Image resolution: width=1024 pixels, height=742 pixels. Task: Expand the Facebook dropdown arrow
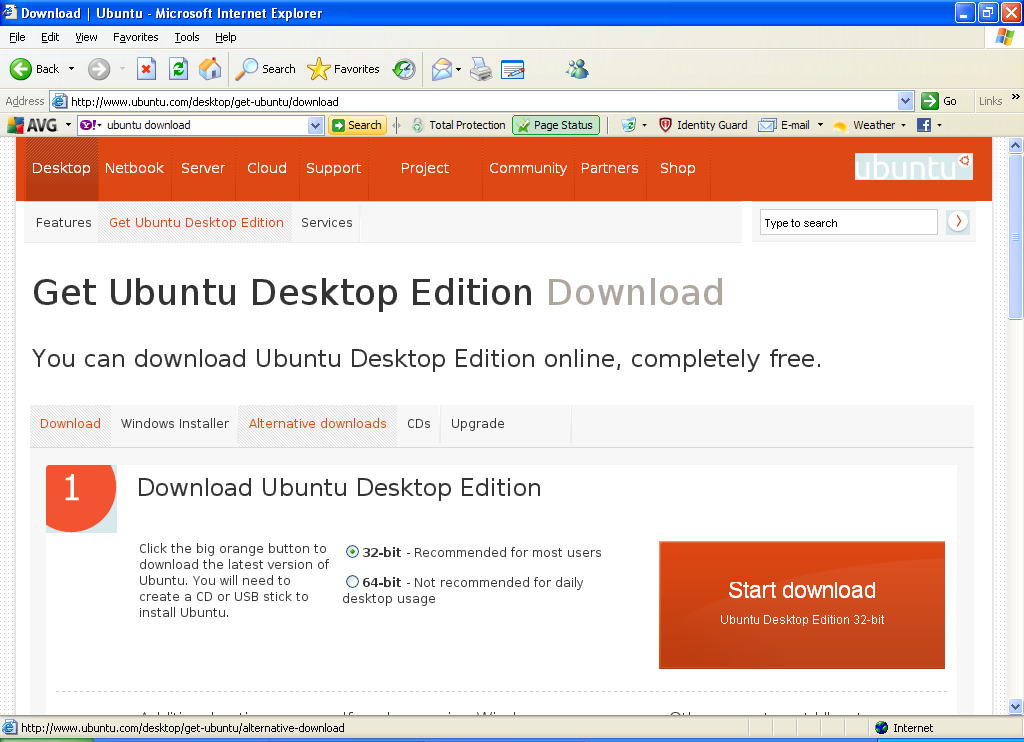coord(940,125)
